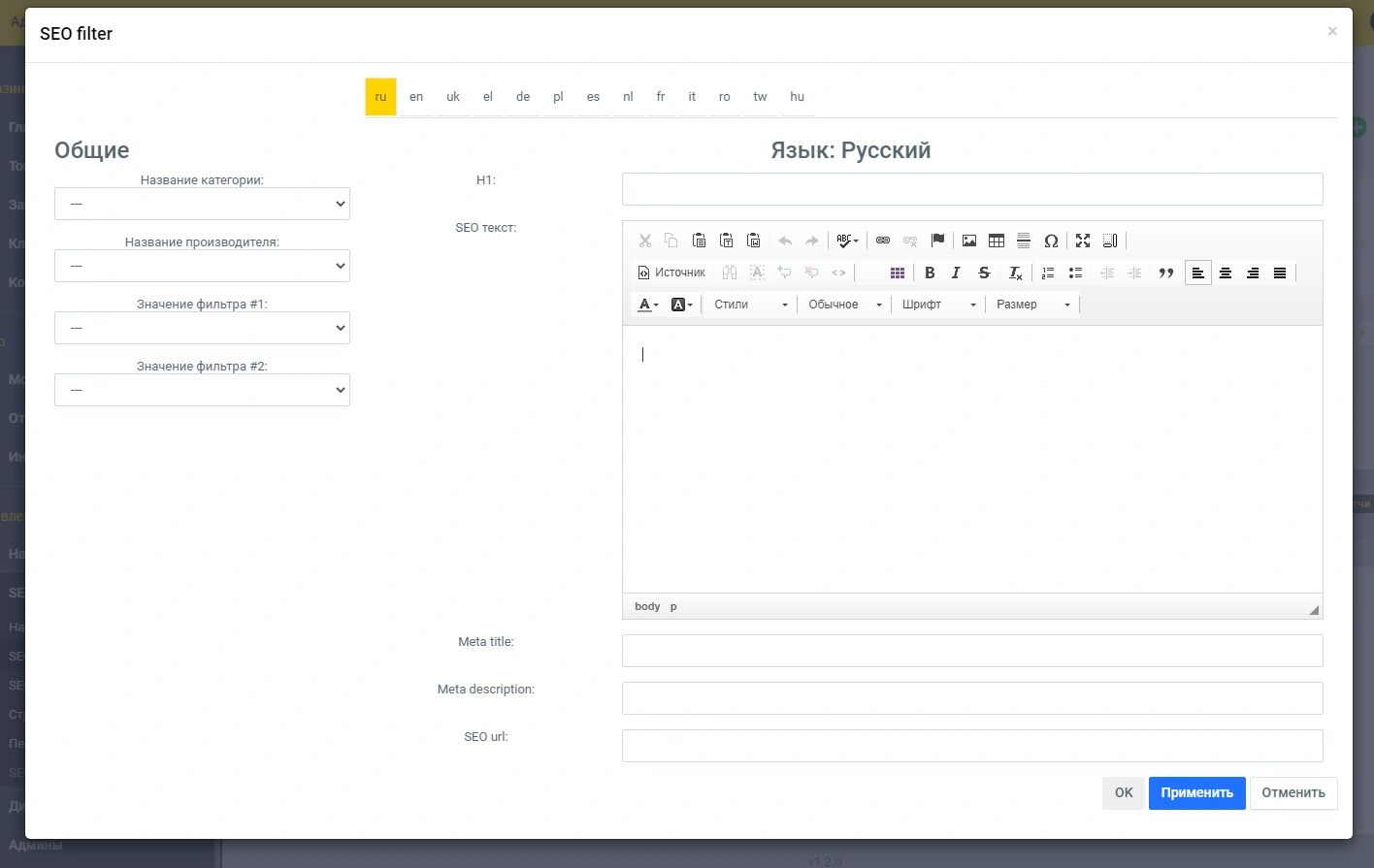Toggle italic formatting in the editor toolbar

click(956, 273)
